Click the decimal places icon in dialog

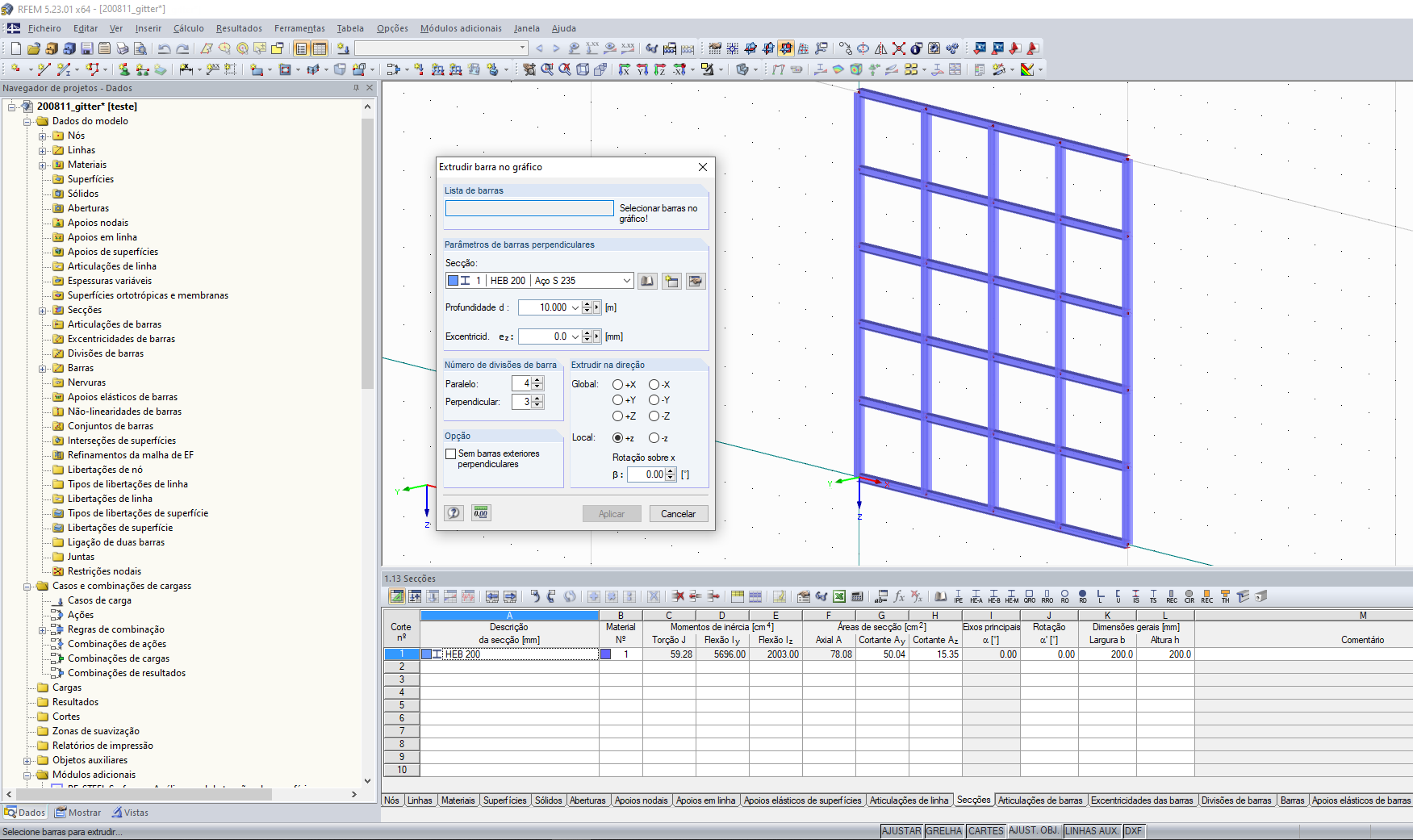tap(481, 513)
